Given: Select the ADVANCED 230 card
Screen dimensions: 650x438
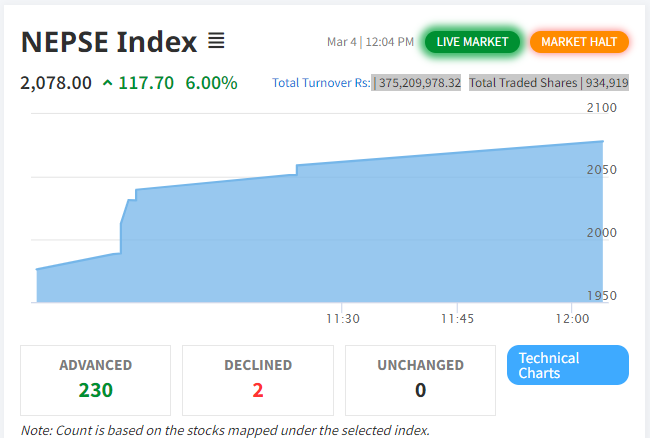Looking at the screenshot, I should pos(95,380).
